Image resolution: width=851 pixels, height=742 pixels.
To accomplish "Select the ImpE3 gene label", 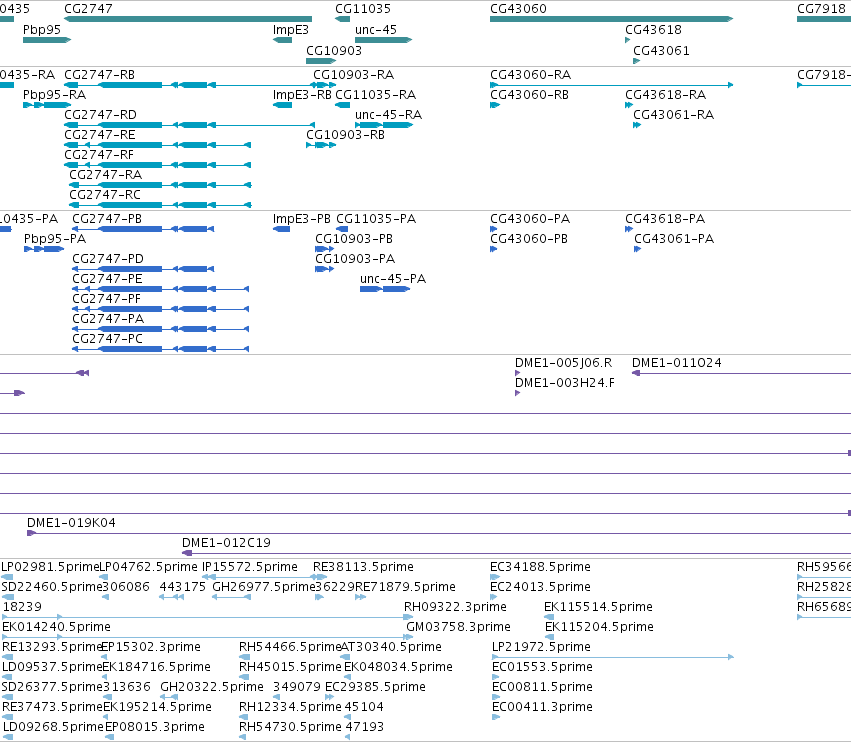I will pyautogui.click(x=290, y=30).
